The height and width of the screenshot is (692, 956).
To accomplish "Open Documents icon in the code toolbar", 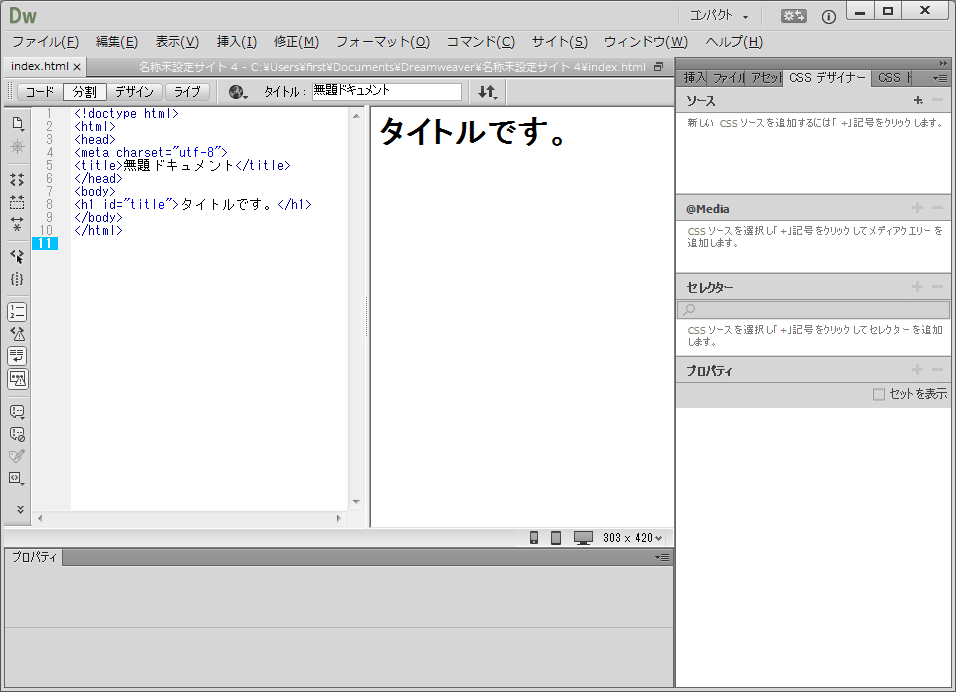I will click(17, 123).
